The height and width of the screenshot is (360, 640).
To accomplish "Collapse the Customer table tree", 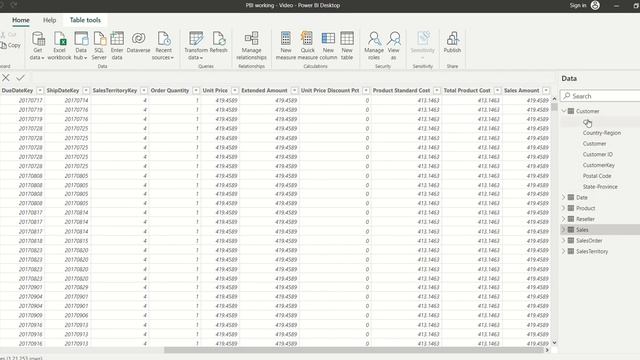I will tap(564, 111).
